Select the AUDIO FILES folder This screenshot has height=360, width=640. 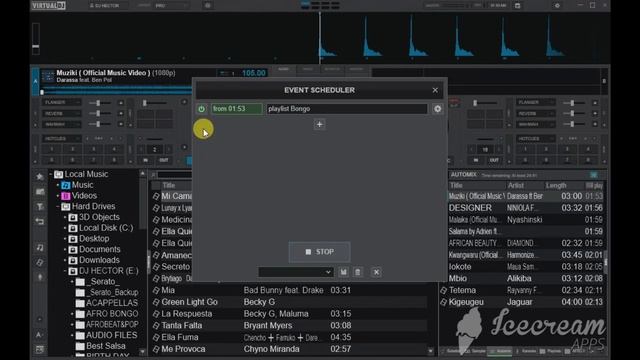(111, 335)
